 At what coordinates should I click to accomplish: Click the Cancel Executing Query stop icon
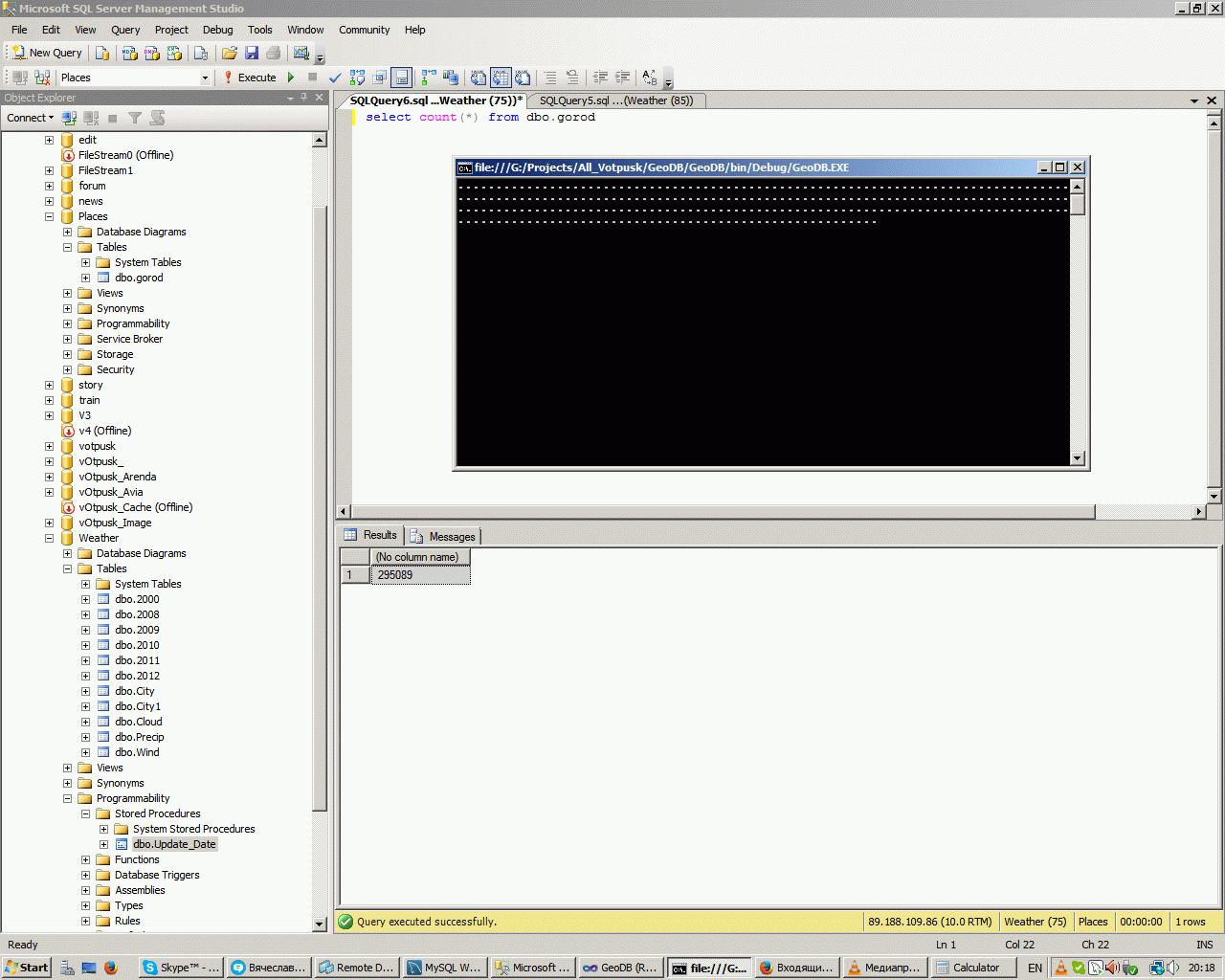point(312,78)
